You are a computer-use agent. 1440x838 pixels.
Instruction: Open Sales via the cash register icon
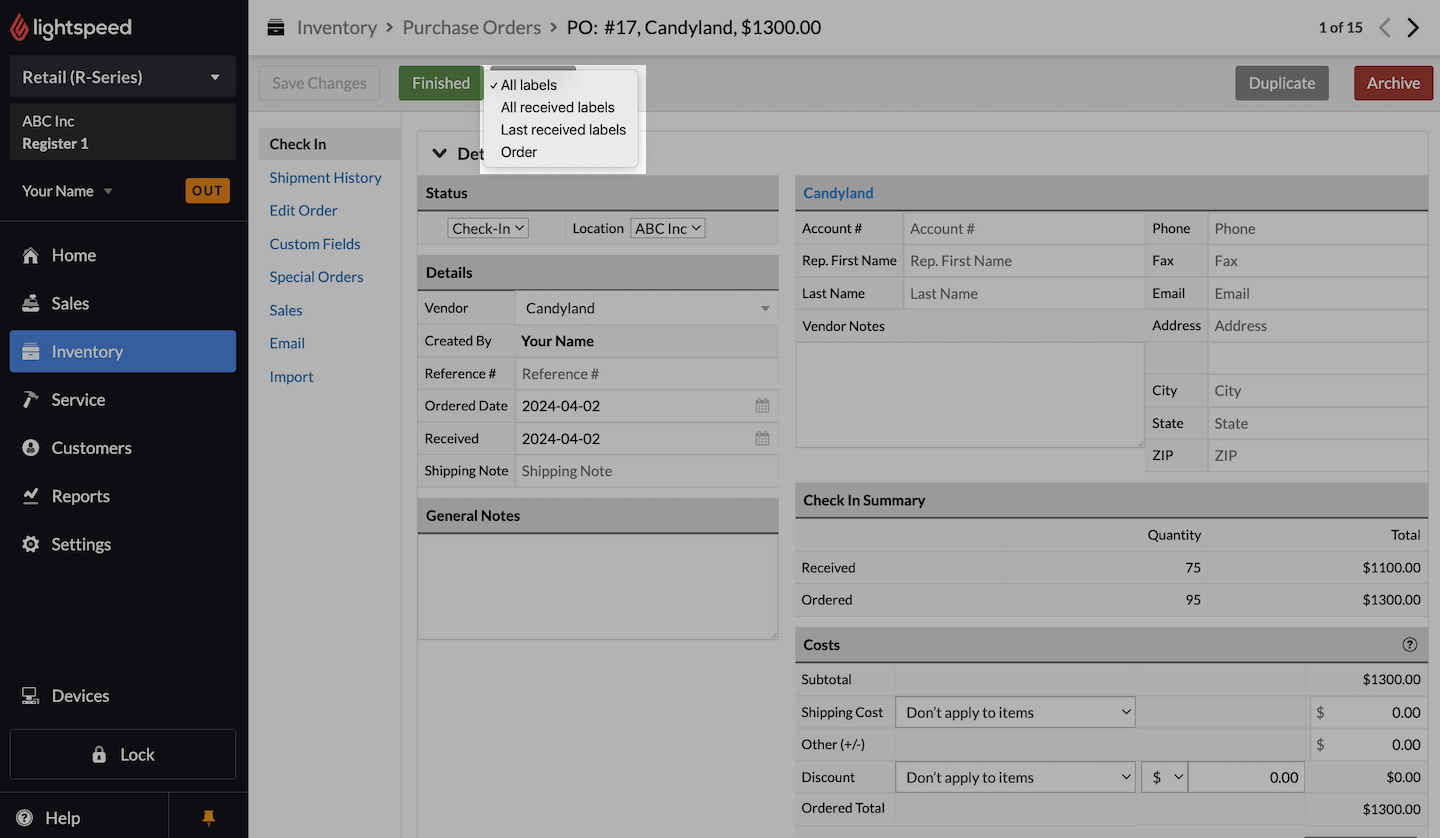31,303
